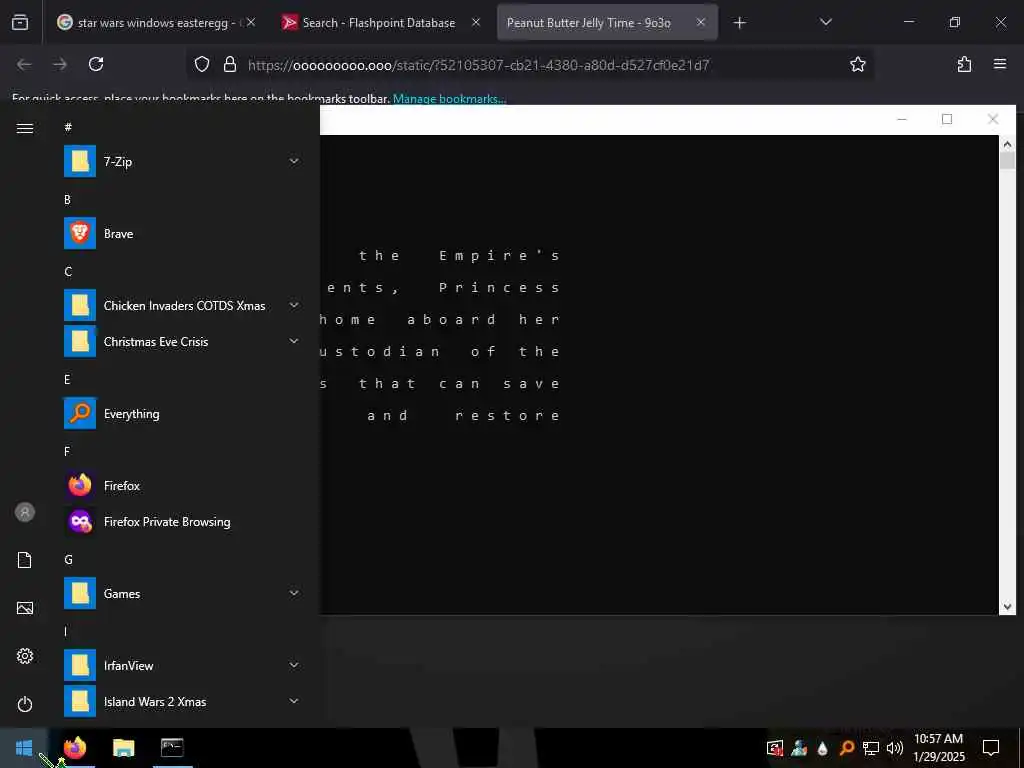The width and height of the screenshot is (1024, 768).
Task: Jump to letter F section header
Action: [67, 451]
